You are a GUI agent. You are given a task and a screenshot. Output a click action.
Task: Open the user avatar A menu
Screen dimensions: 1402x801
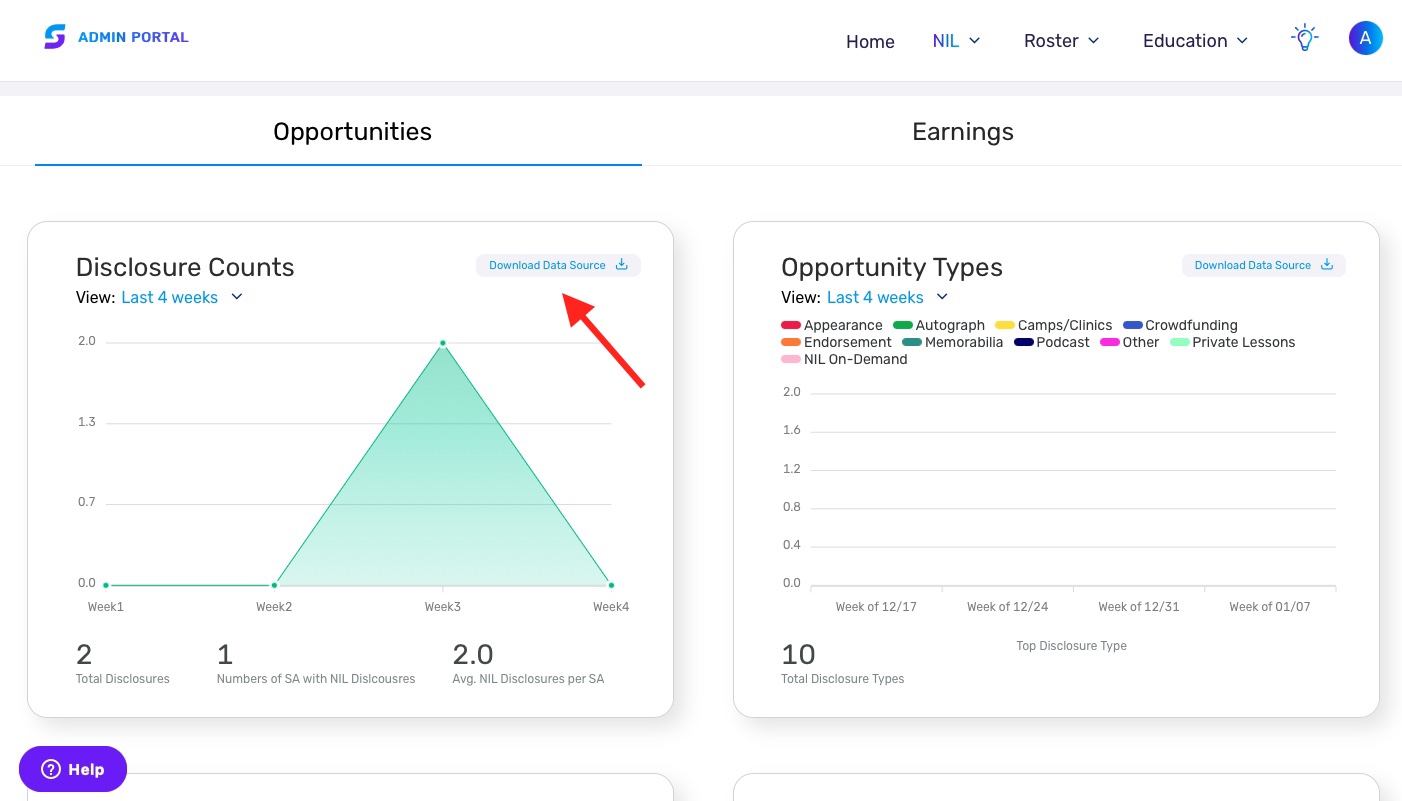pyautogui.click(x=1365, y=39)
